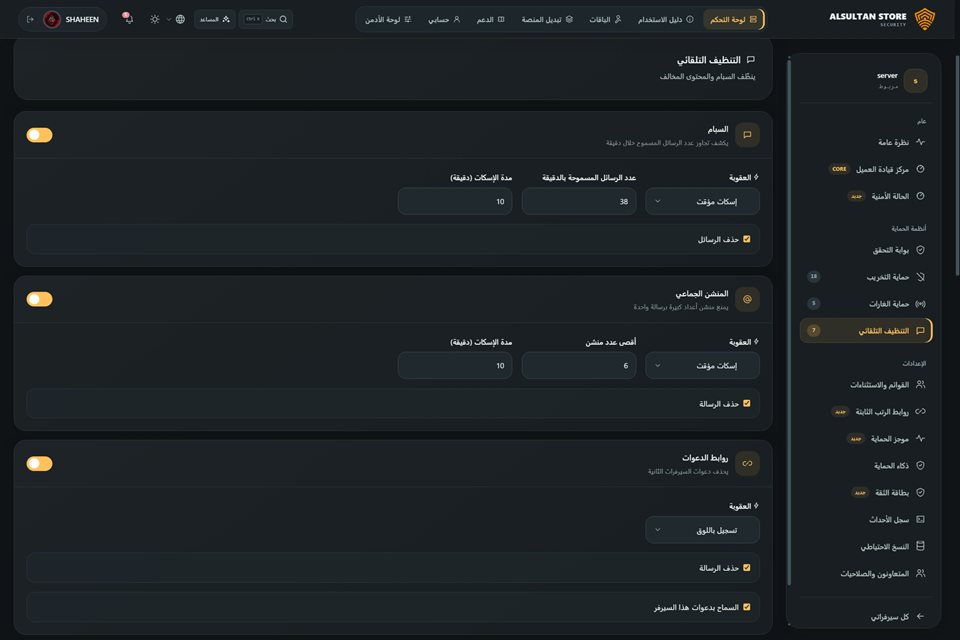Uncheck حذف الرسائل checkbox in spam card
Screen dimensions: 960x640
click(746, 239)
